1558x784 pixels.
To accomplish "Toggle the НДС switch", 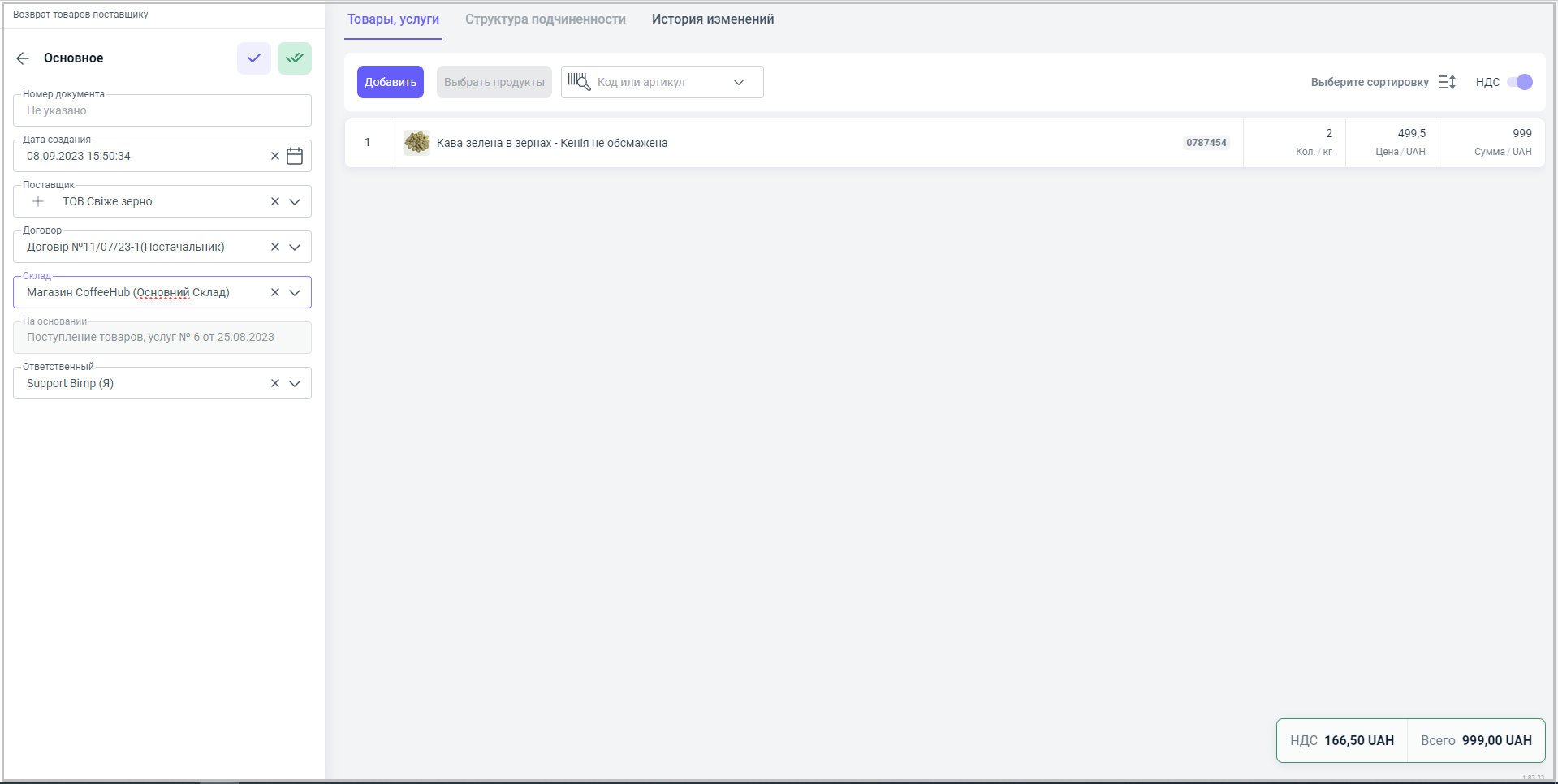I will (1519, 82).
